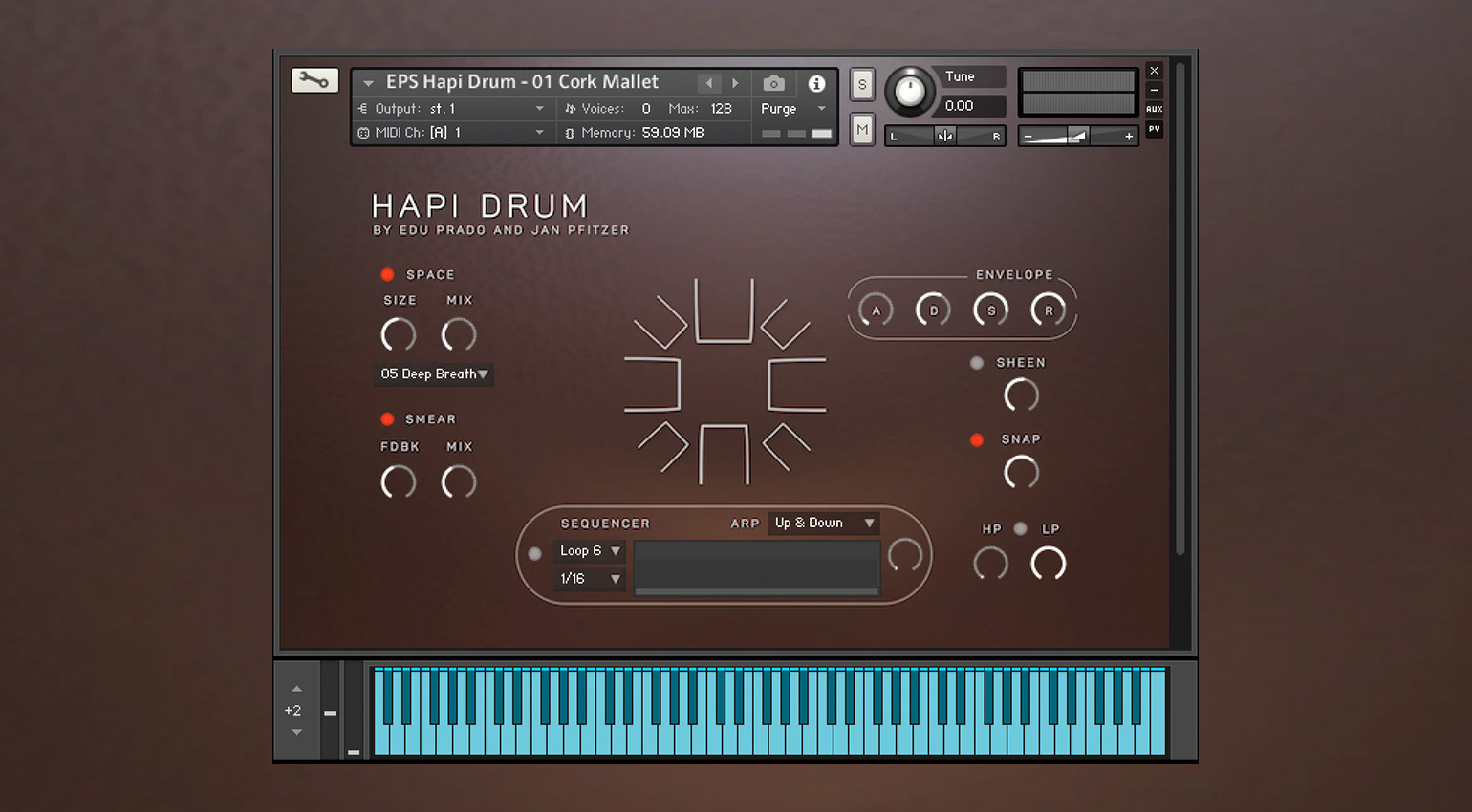Enable the SHEEN effect
Viewport: 1472px width, 812px height.
click(x=976, y=363)
